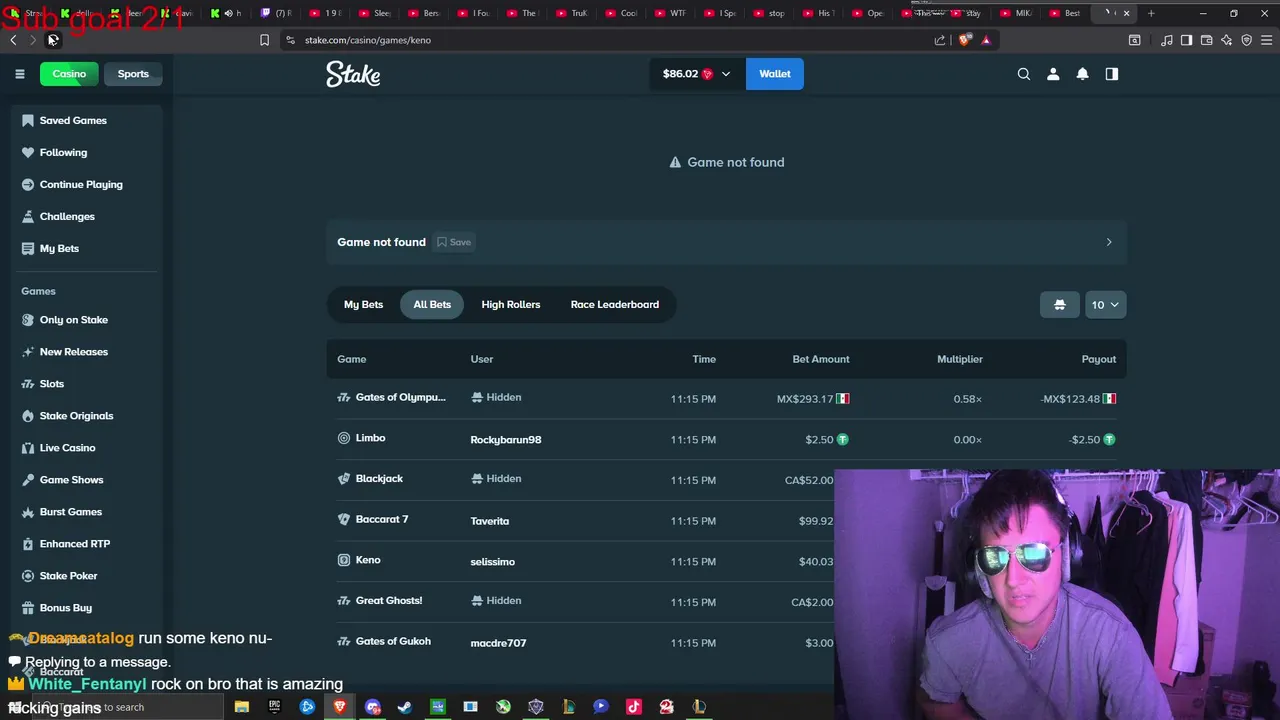Open Following in the sidebar
This screenshot has width=1280, height=720.
point(63,152)
